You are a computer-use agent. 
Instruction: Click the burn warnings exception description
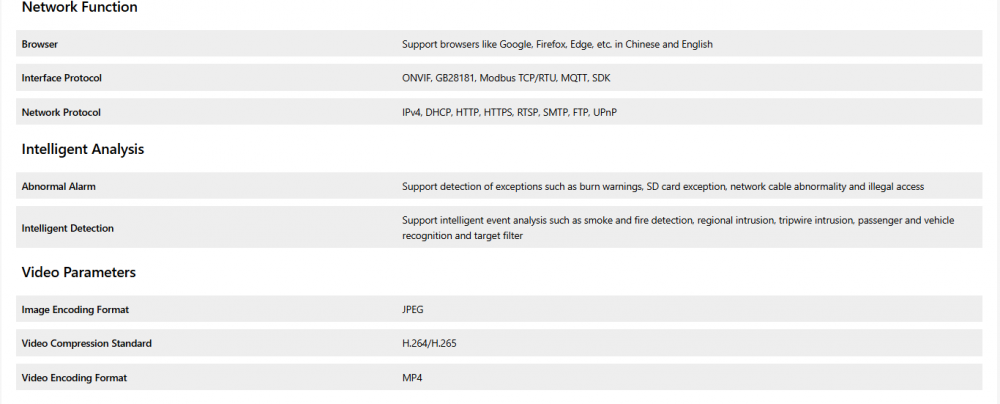[662, 186]
